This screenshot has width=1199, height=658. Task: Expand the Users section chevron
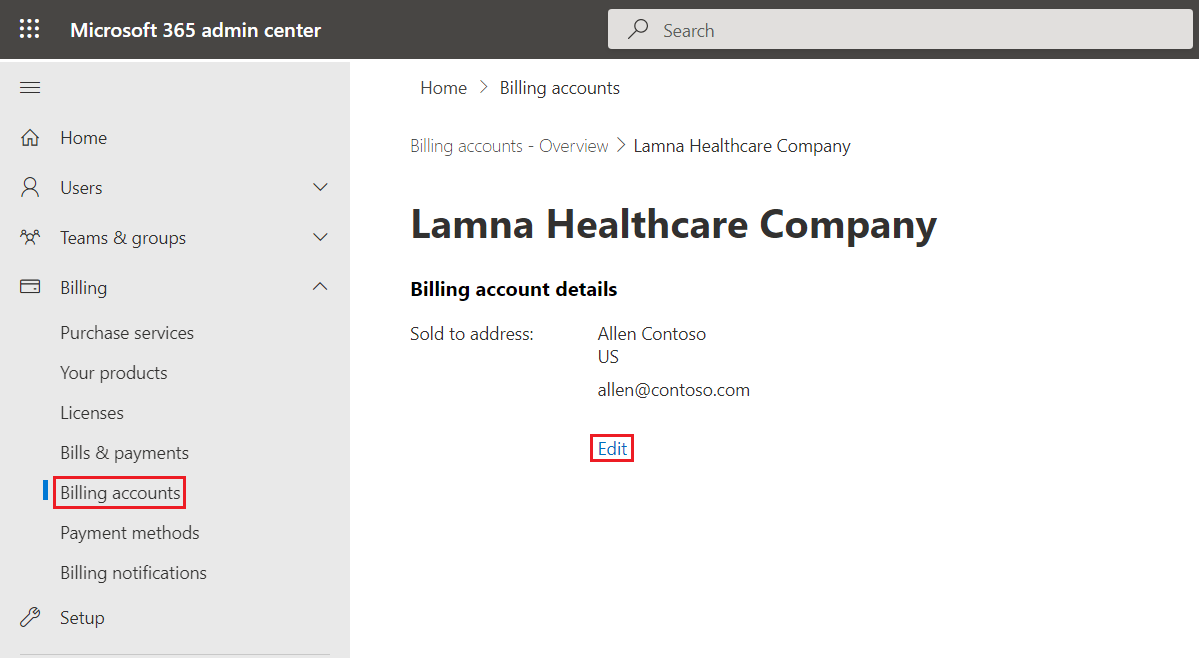point(320,187)
